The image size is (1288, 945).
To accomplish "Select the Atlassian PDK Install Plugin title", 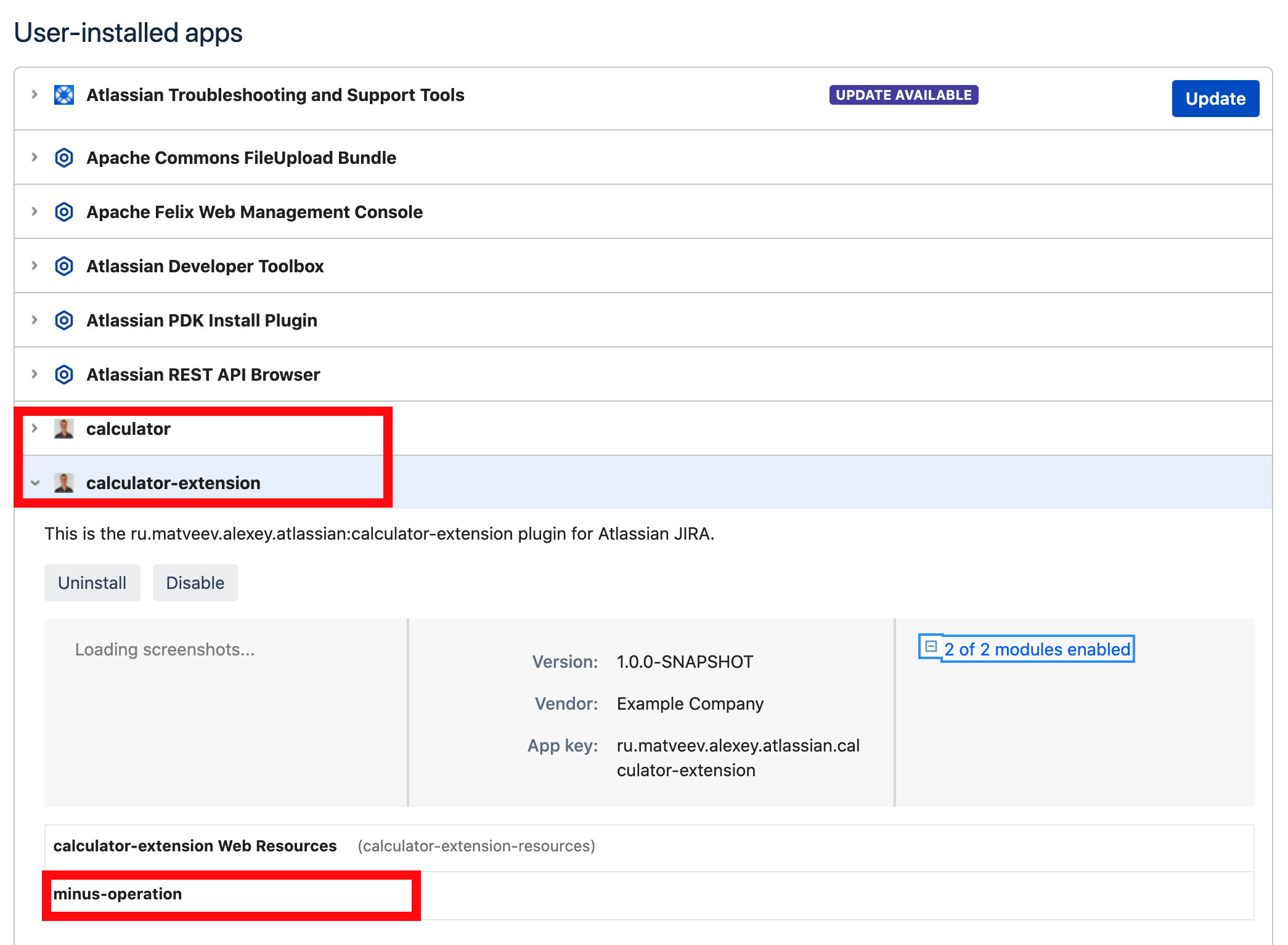I will (x=202, y=320).
